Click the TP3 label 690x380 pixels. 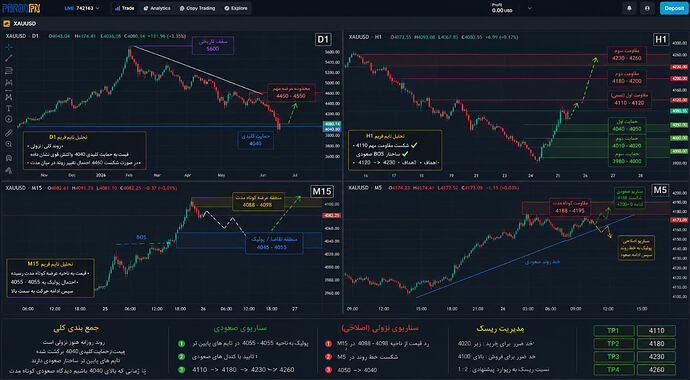click(x=614, y=357)
